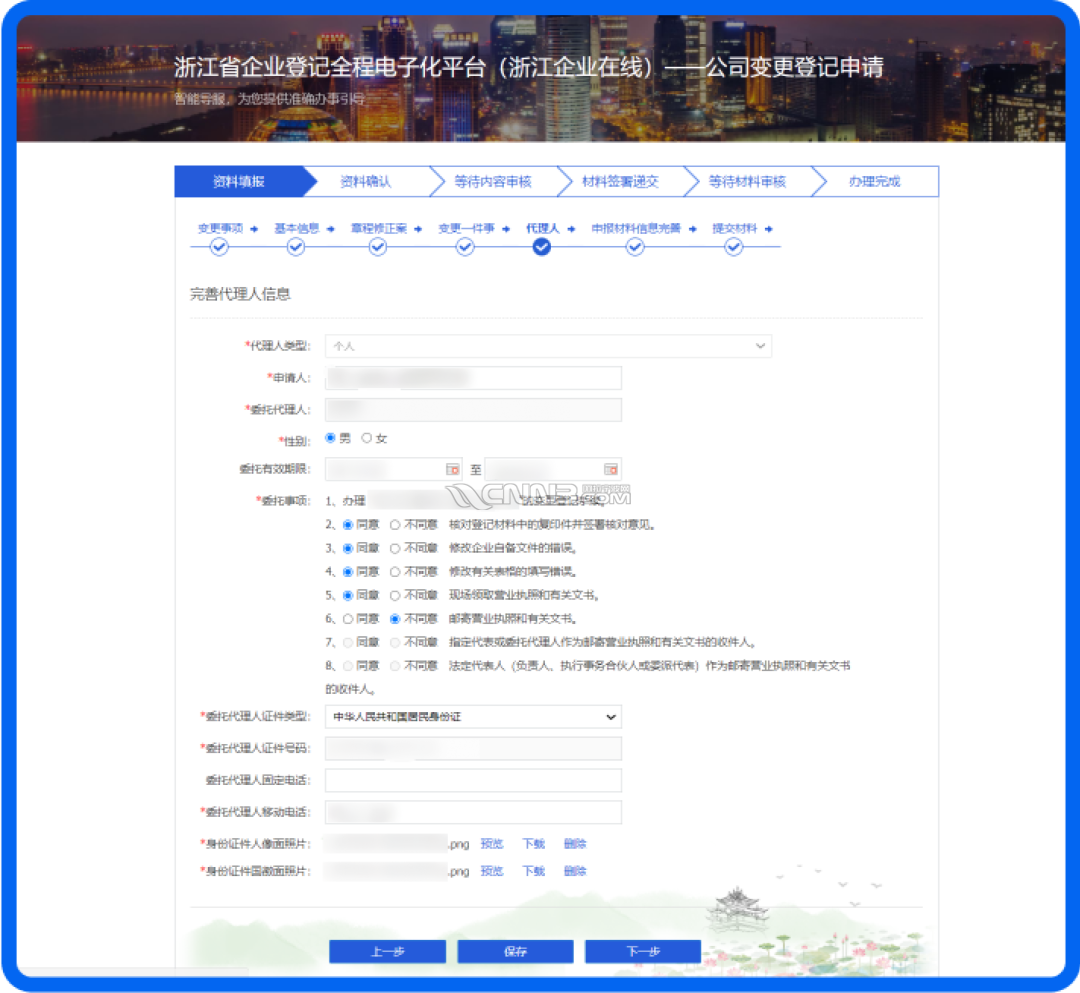This screenshot has width=1080, height=993.
Task: Click the start date calendar icon
Action: [x=452, y=469]
